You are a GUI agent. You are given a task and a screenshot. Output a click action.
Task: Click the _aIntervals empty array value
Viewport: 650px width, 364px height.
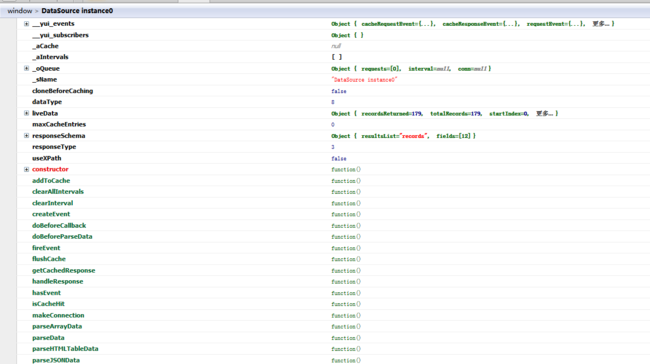click(337, 57)
